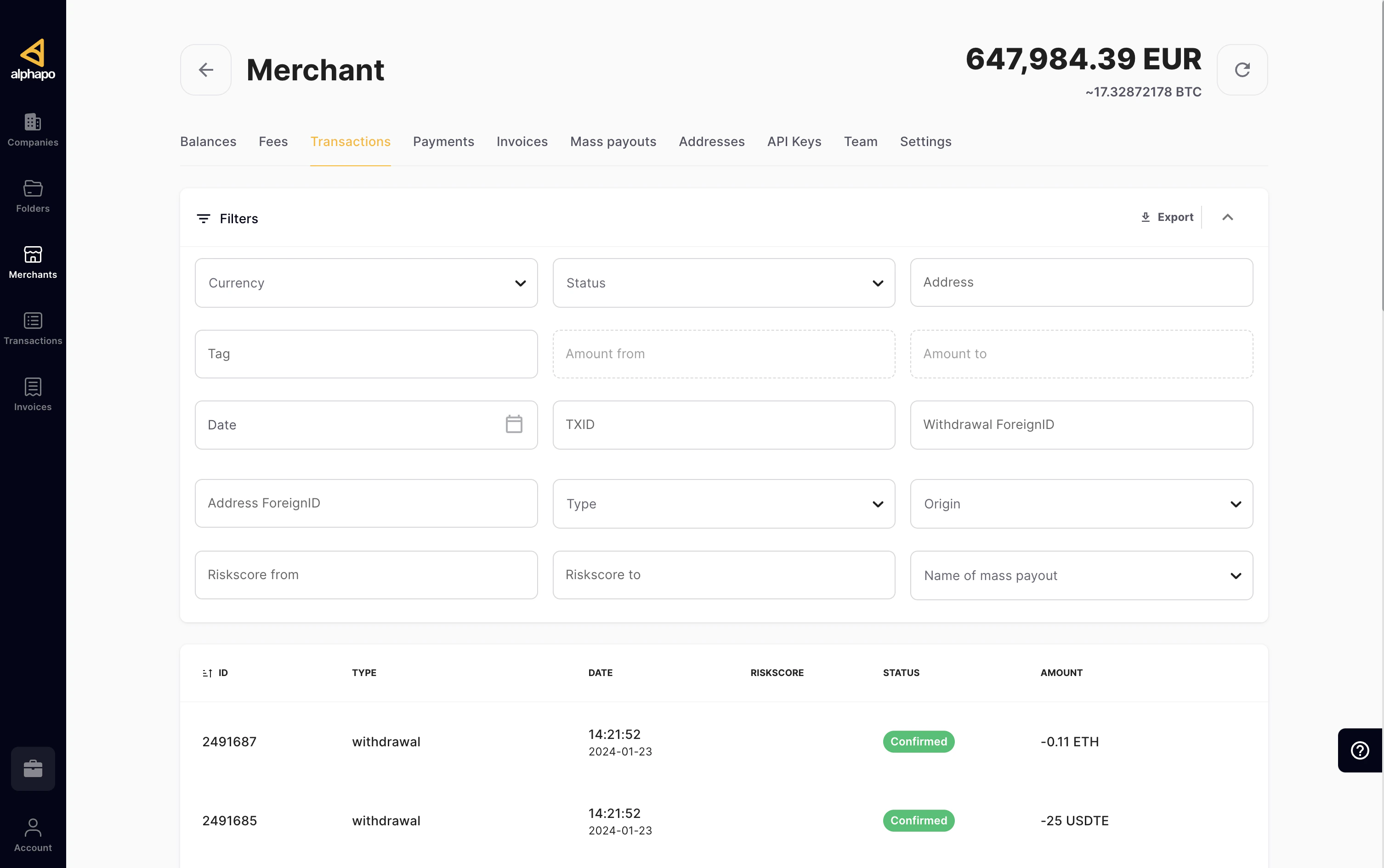
Task: Focus the Amount to field
Action: (1081, 354)
